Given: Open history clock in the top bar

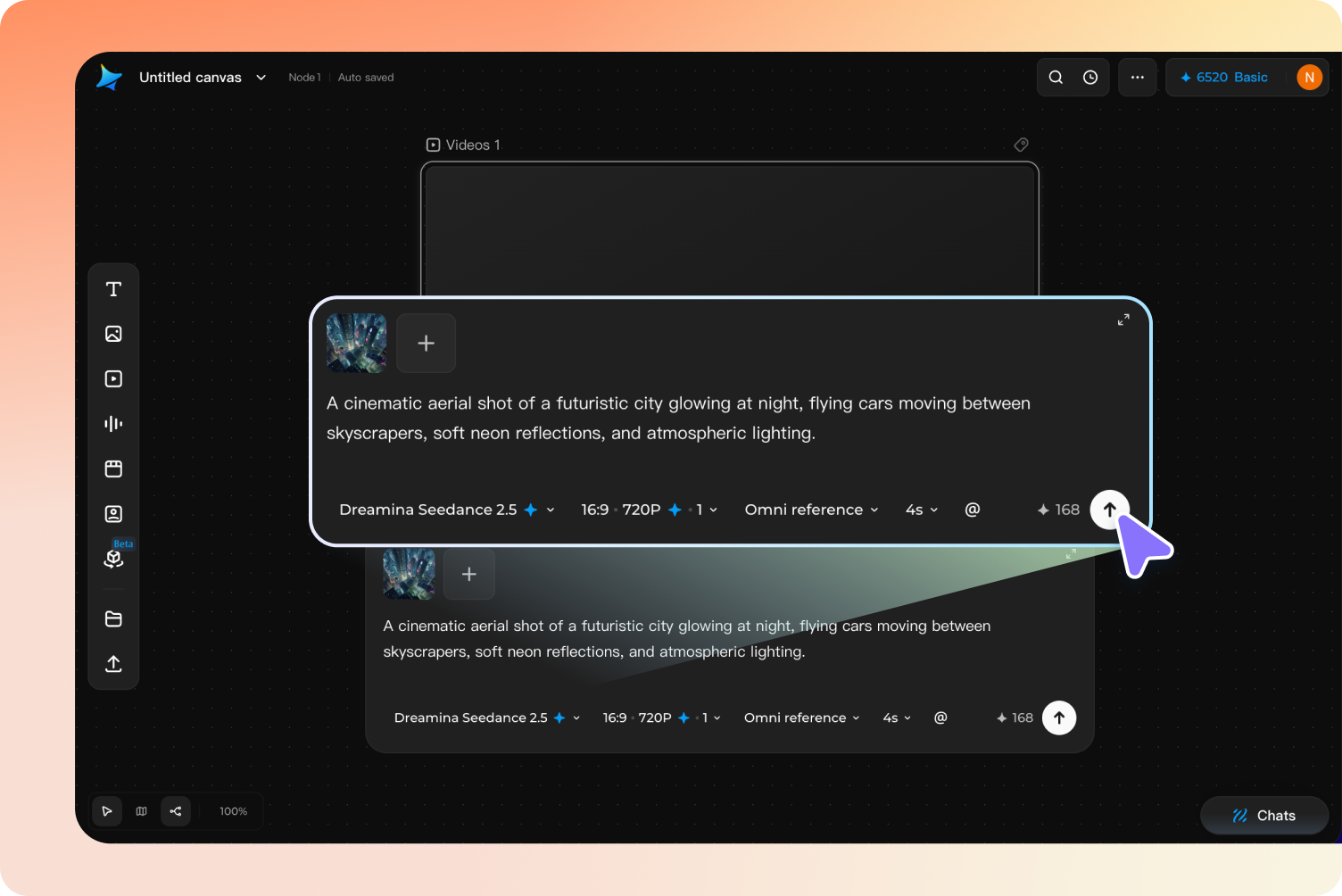Looking at the screenshot, I should (x=1090, y=78).
